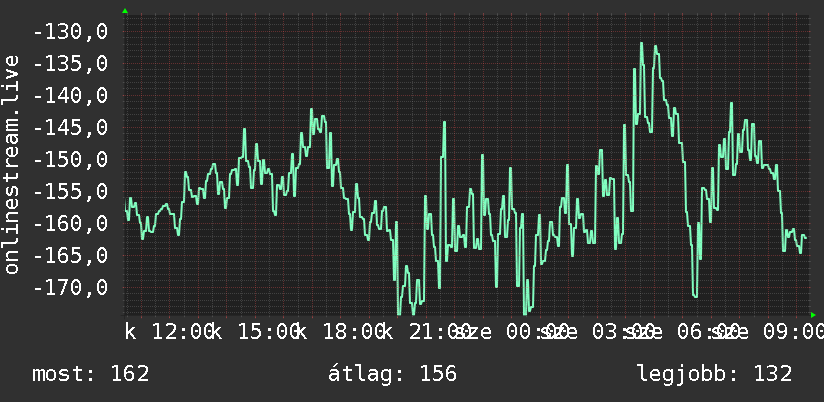Click the -155,0 y-axis label
Screen dimensions: 824x402
[70, 192]
